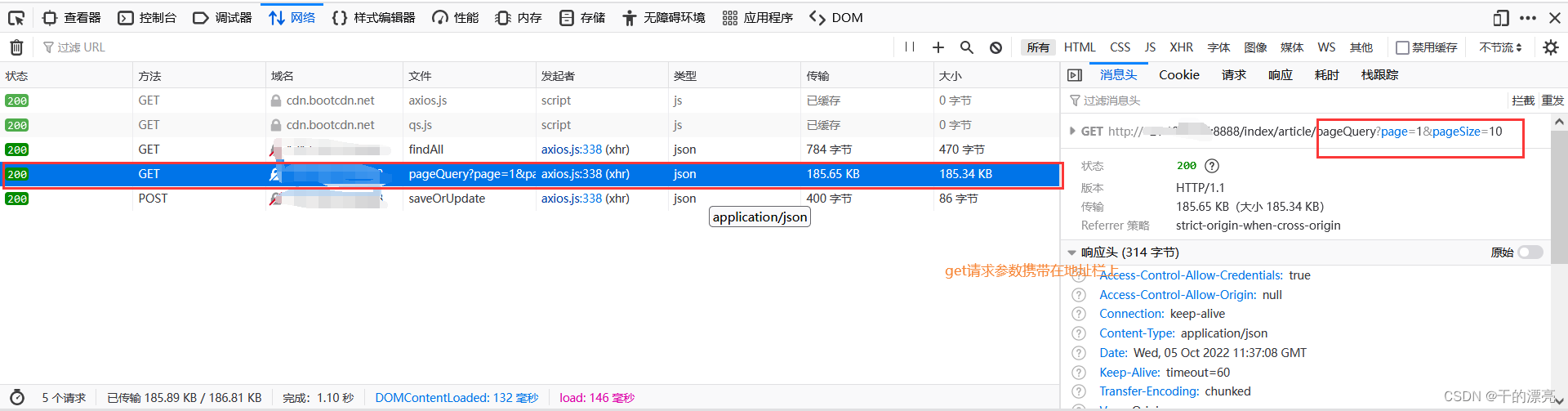Filter requests by WS
Image resolution: width=1568 pixels, height=411 pixels.
click(1327, 47)
